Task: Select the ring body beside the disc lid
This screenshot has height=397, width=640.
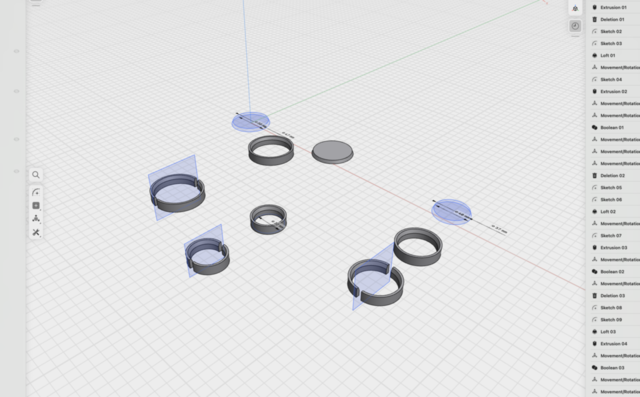Action: (x=271, y=150)
